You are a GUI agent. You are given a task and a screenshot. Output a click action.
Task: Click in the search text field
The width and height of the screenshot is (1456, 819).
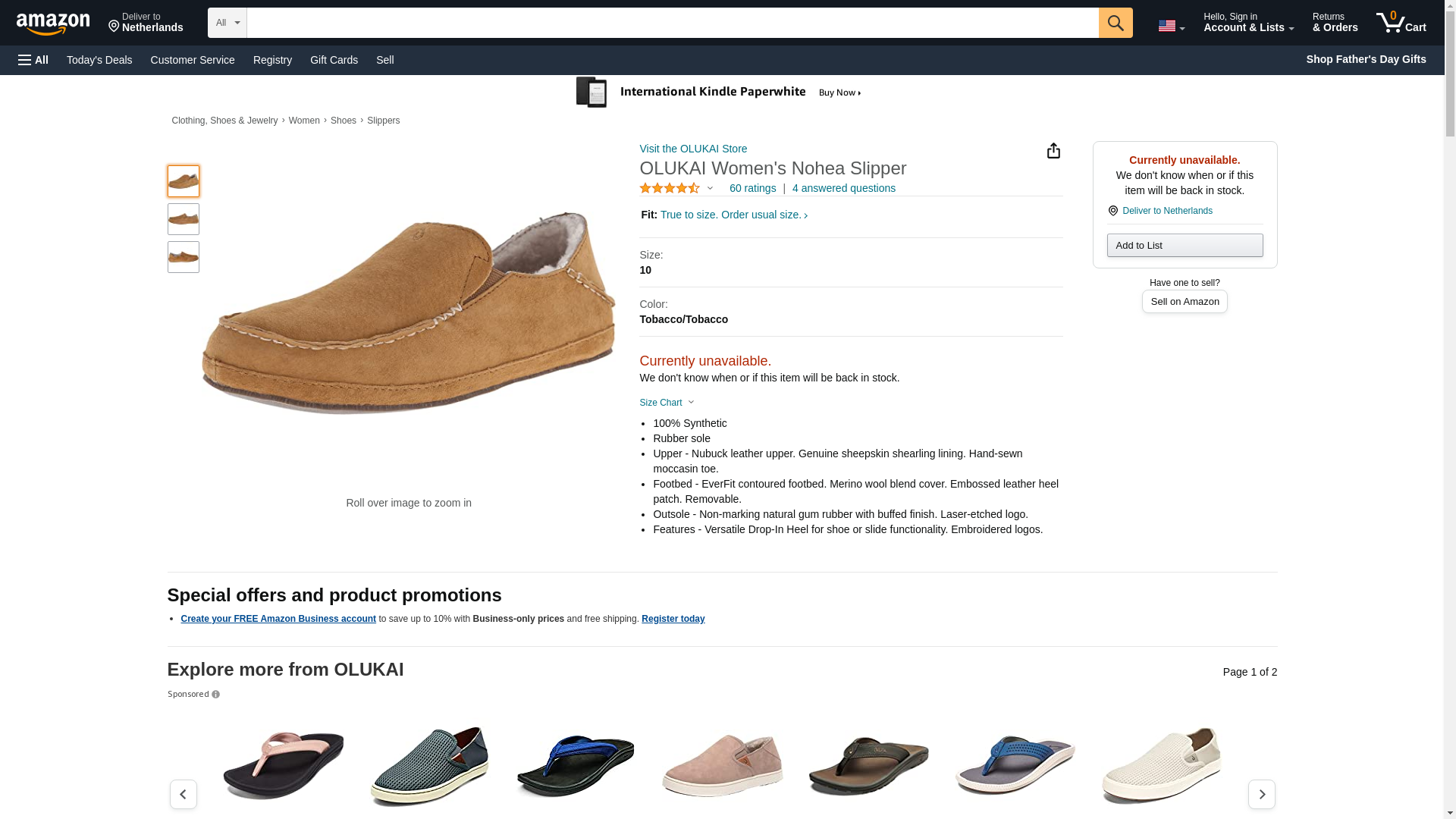(672, 23)
